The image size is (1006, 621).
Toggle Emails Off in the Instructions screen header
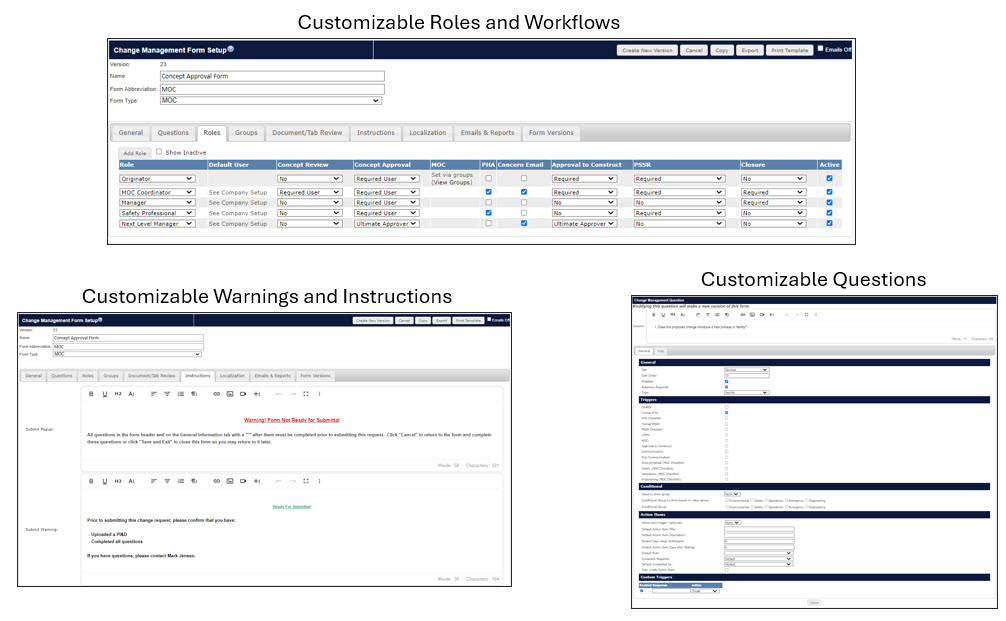point(490,319)
